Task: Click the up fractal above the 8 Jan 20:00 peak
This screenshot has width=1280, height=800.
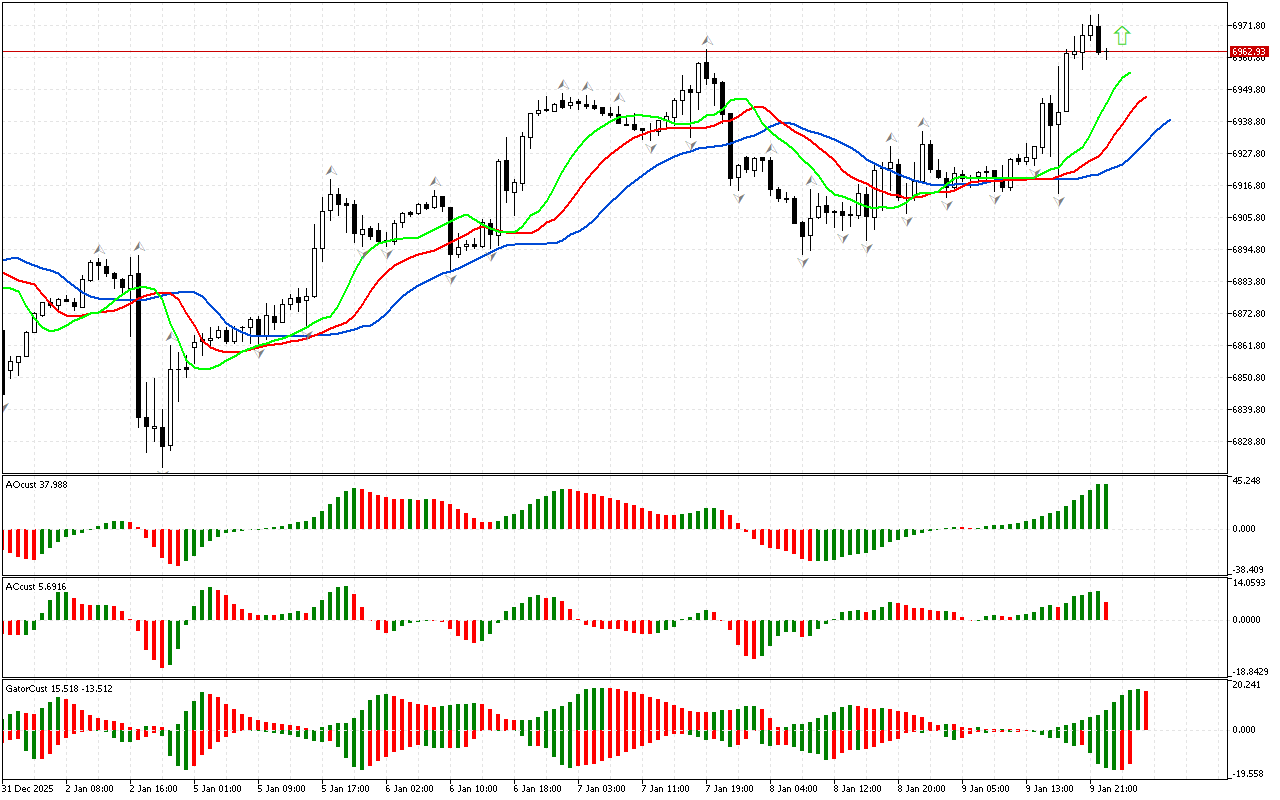Action: [922, 123]
